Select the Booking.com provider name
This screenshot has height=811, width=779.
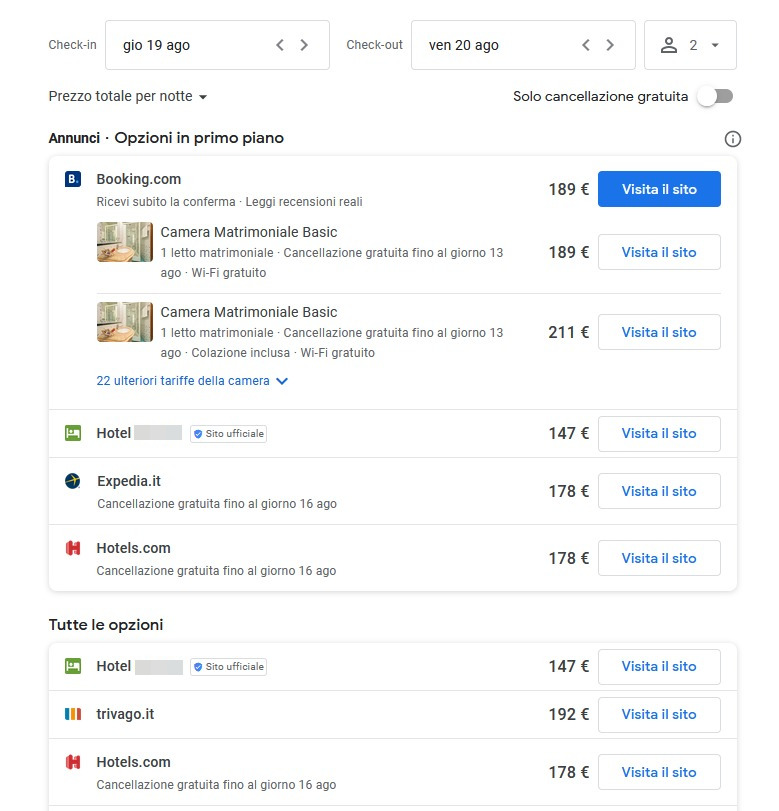139,179
